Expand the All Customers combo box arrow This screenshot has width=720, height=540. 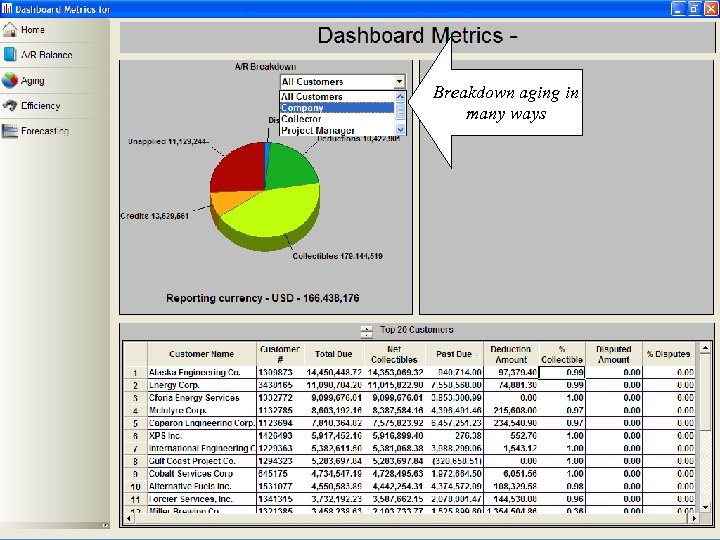coord(399,82)
